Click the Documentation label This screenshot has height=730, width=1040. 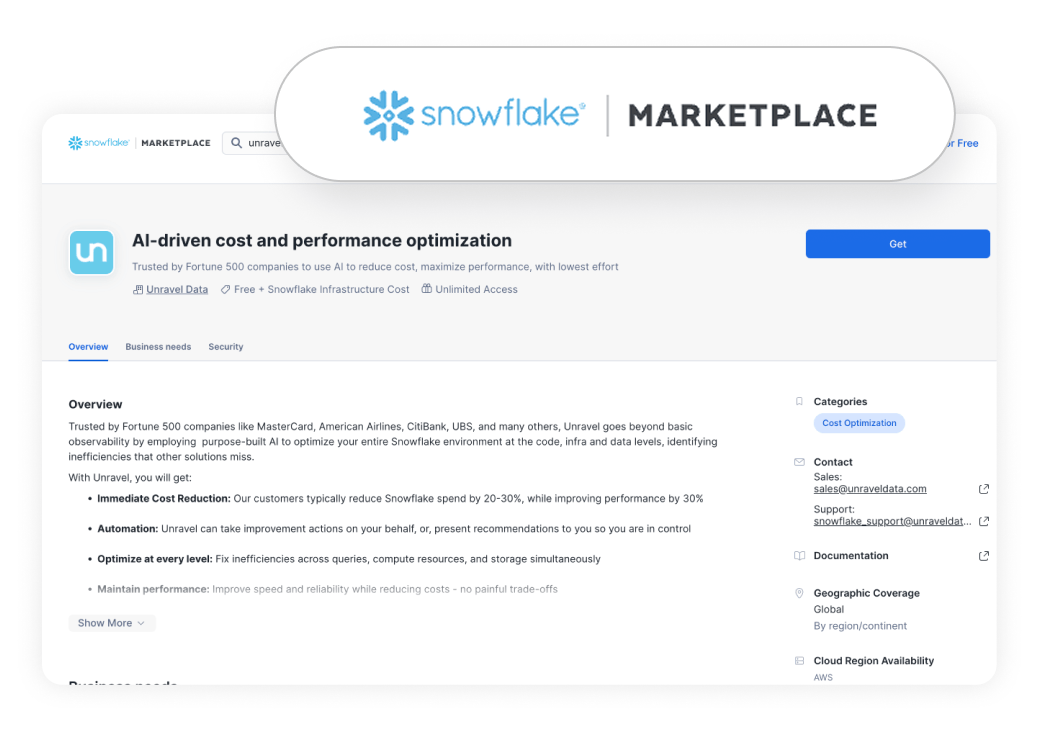[x=851, y=556]
